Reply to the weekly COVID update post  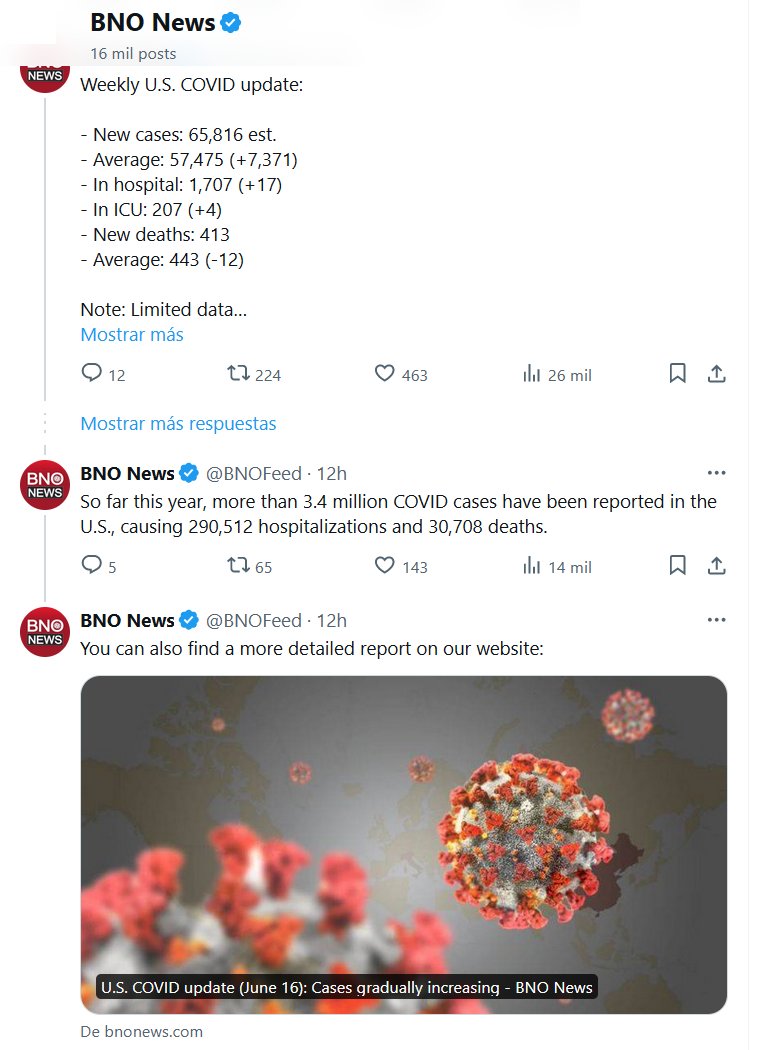92,374
